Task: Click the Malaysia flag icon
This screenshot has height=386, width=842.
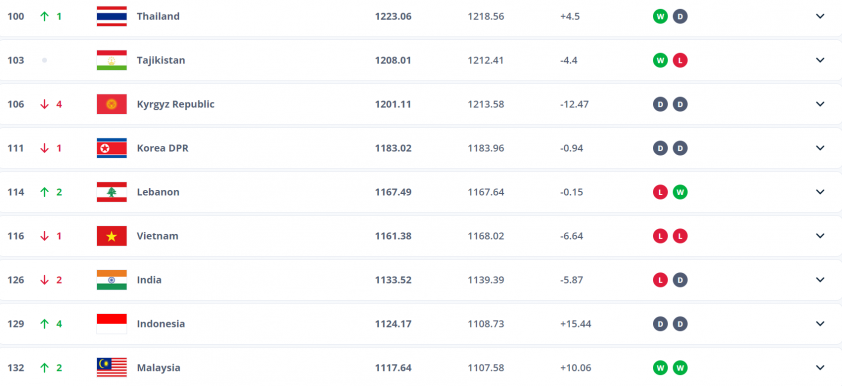Action: coord(112,368)
